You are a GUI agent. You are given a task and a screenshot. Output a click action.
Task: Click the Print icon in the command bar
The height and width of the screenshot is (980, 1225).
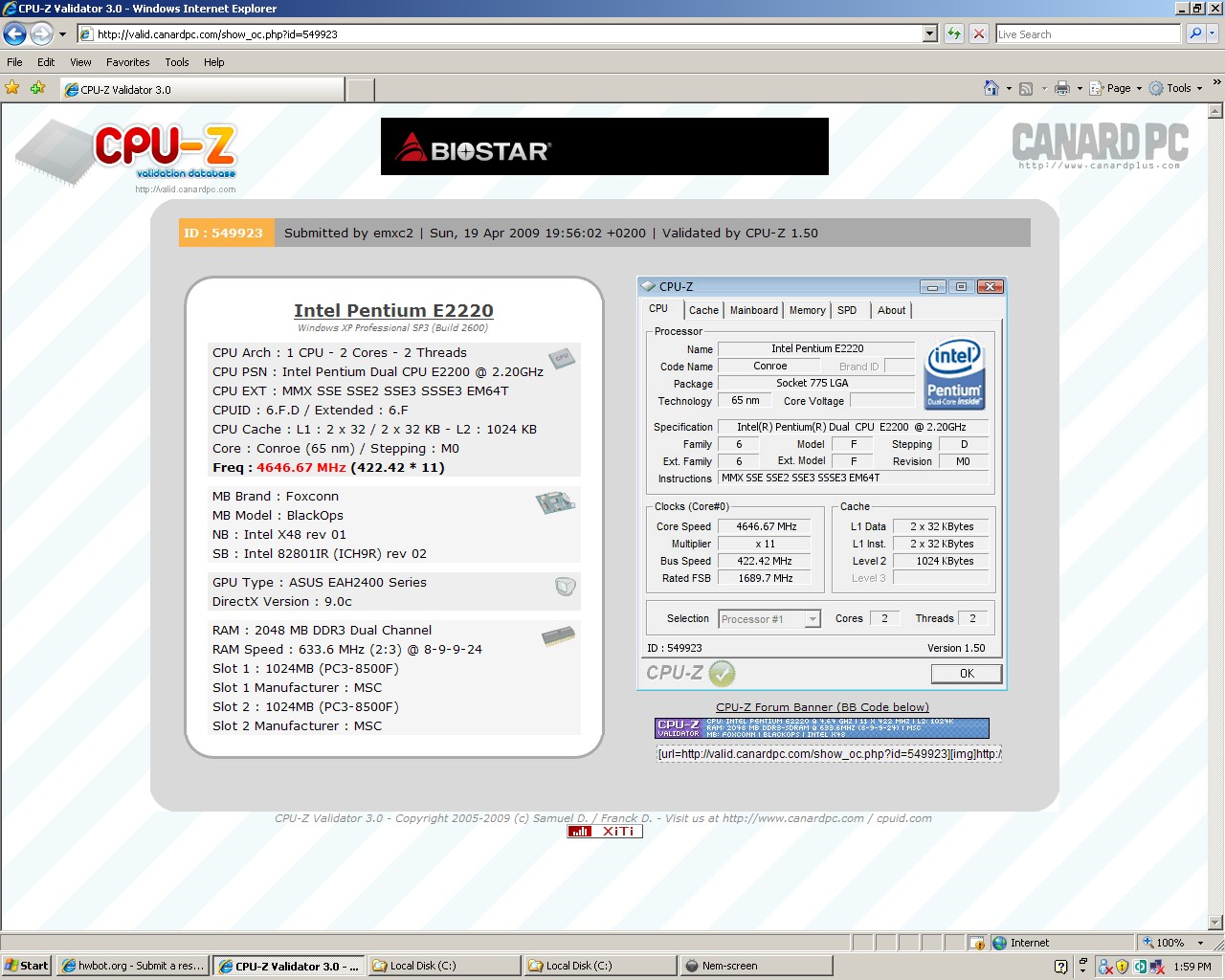[1061, 88]
